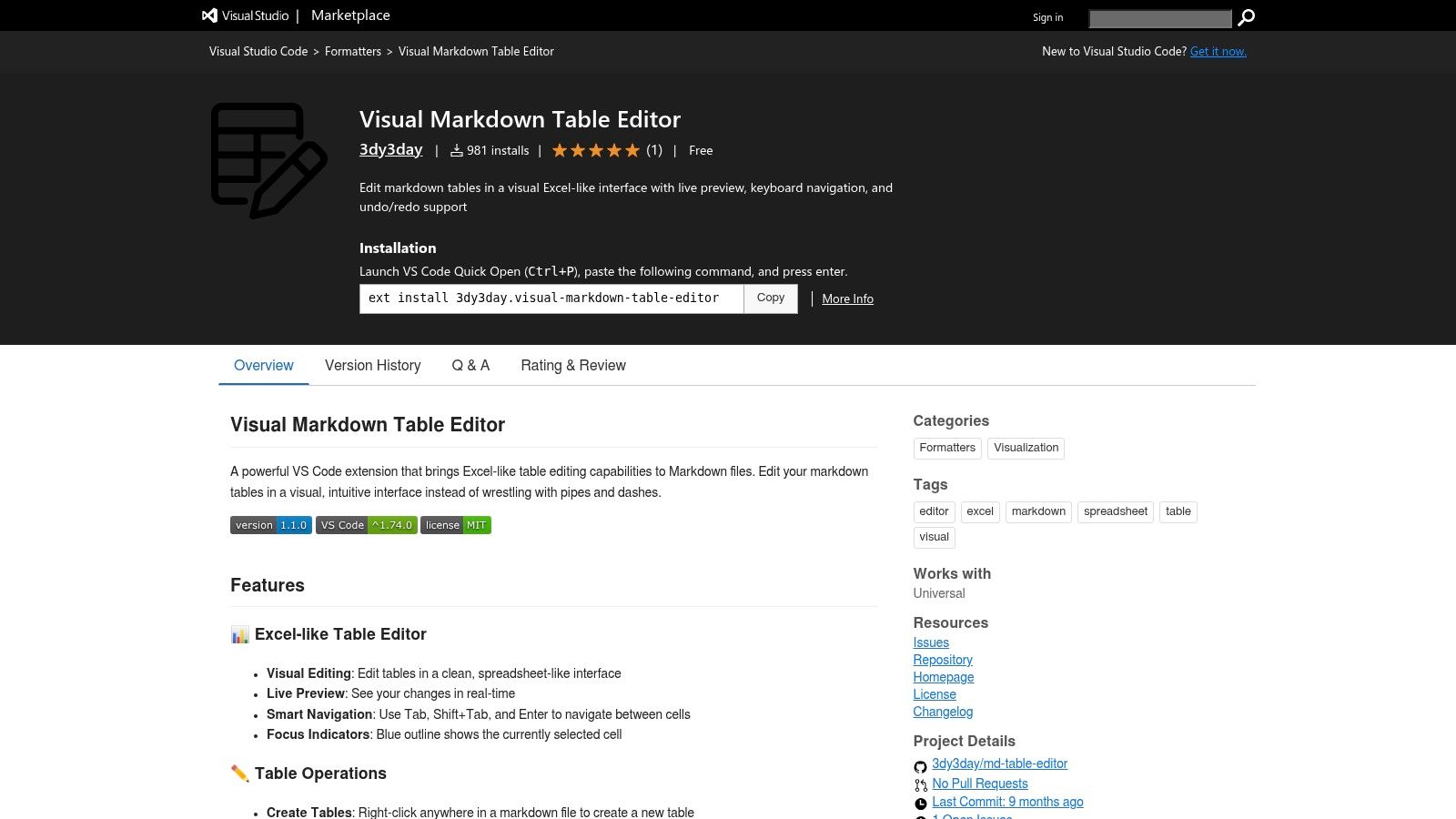The width and height of the screenshot is (1456, 819).
Task: Click the pull request icon
Action: pyautogui.click(x=920, y=785)
